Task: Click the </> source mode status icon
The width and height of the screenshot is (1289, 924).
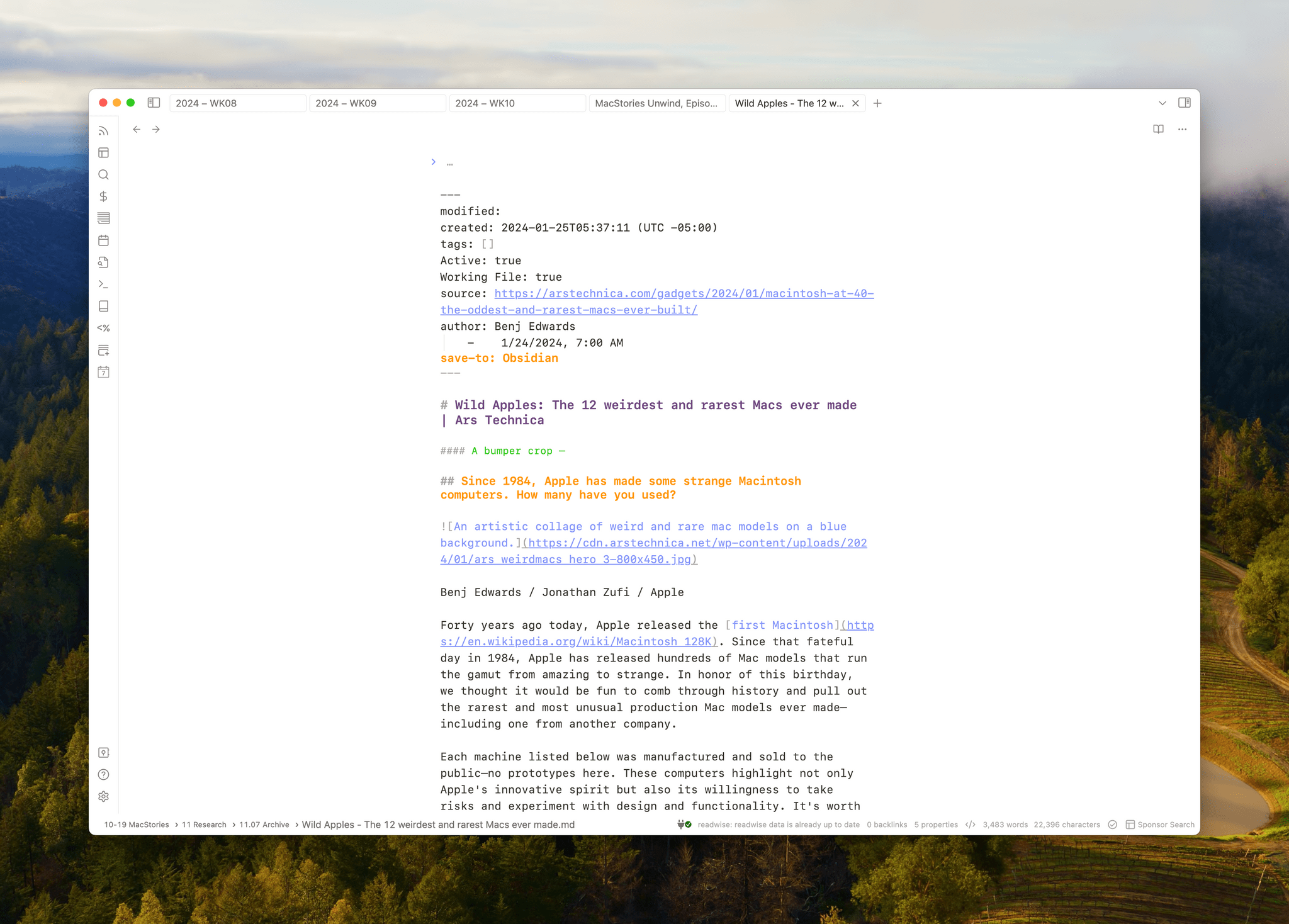Action: (971, 825)
